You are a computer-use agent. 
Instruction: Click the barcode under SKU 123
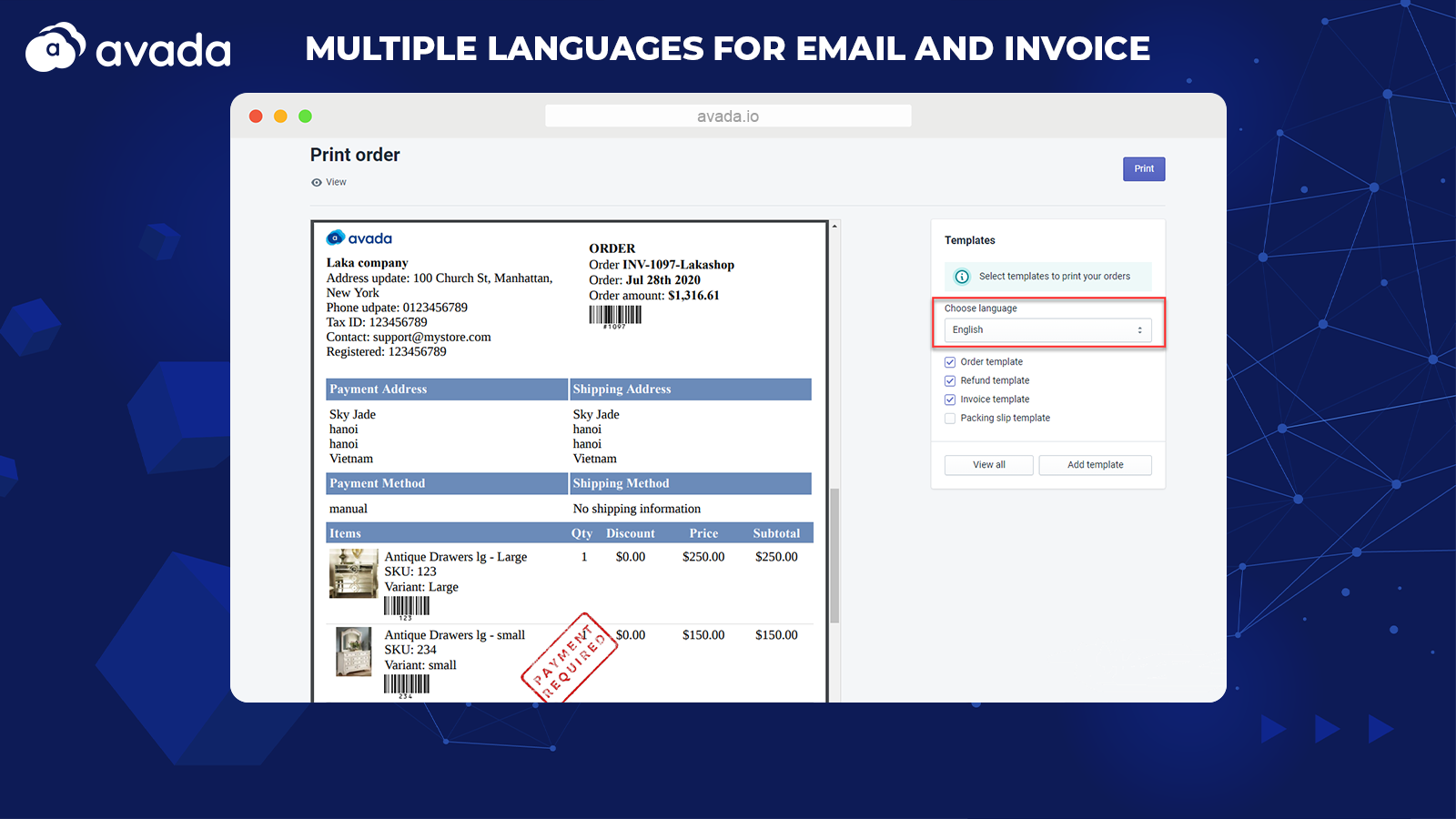click(406, 607)
